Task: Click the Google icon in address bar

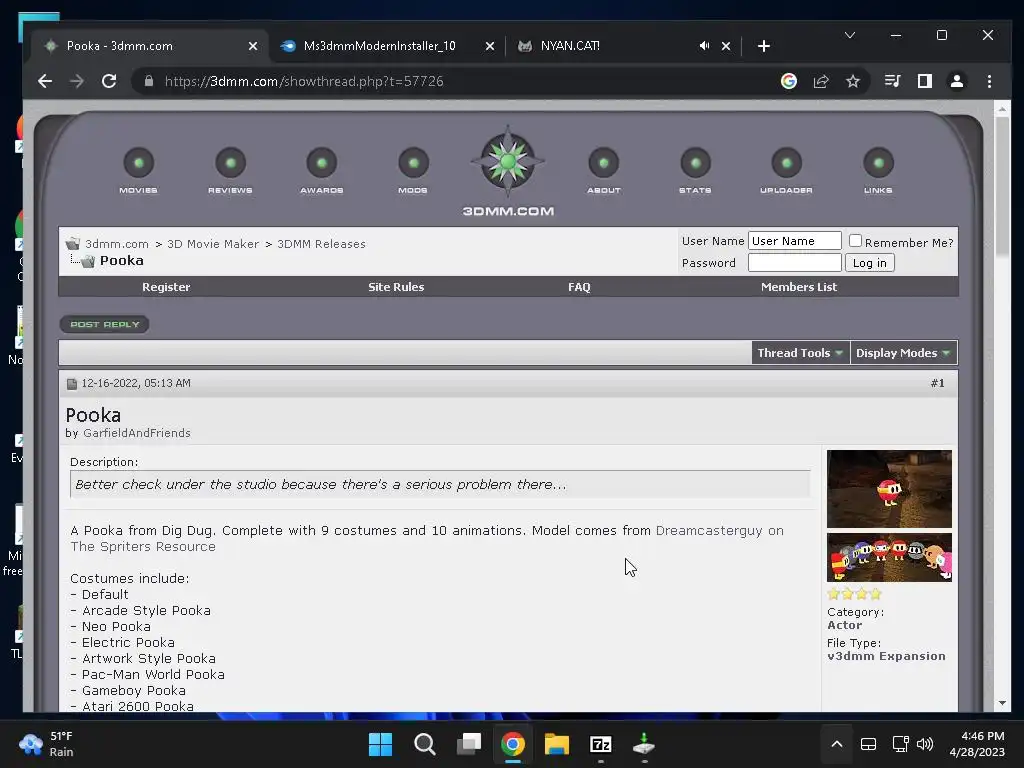Action: [789, 81]
